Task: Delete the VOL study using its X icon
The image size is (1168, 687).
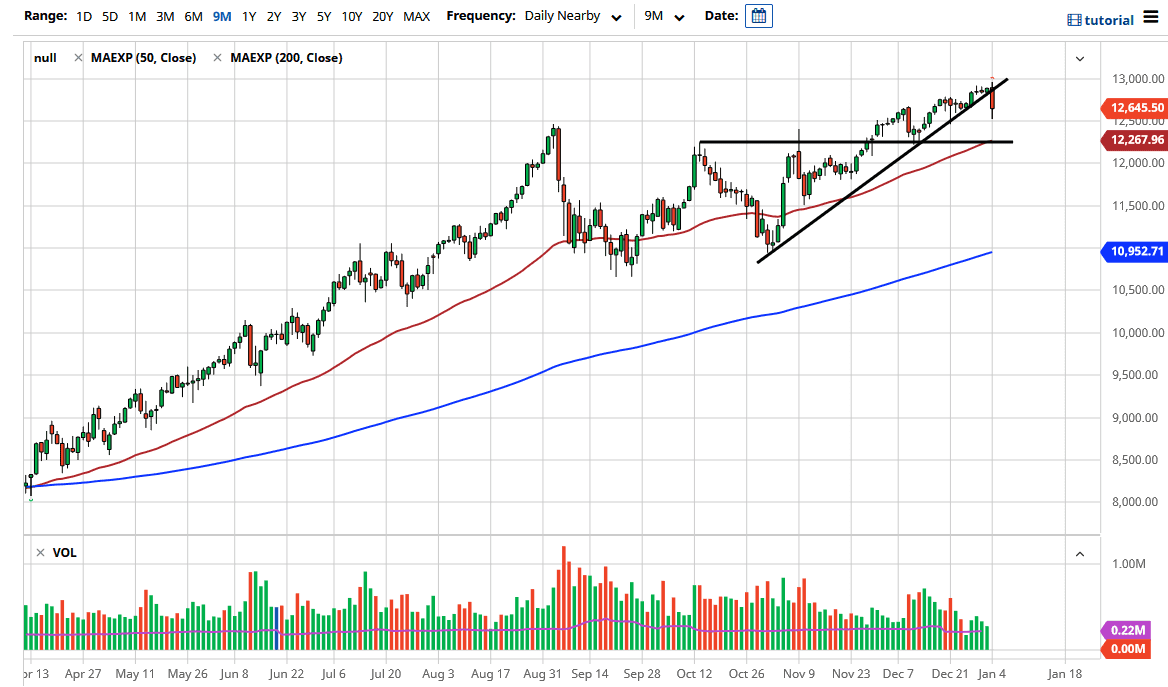Action: pos(39,551)
